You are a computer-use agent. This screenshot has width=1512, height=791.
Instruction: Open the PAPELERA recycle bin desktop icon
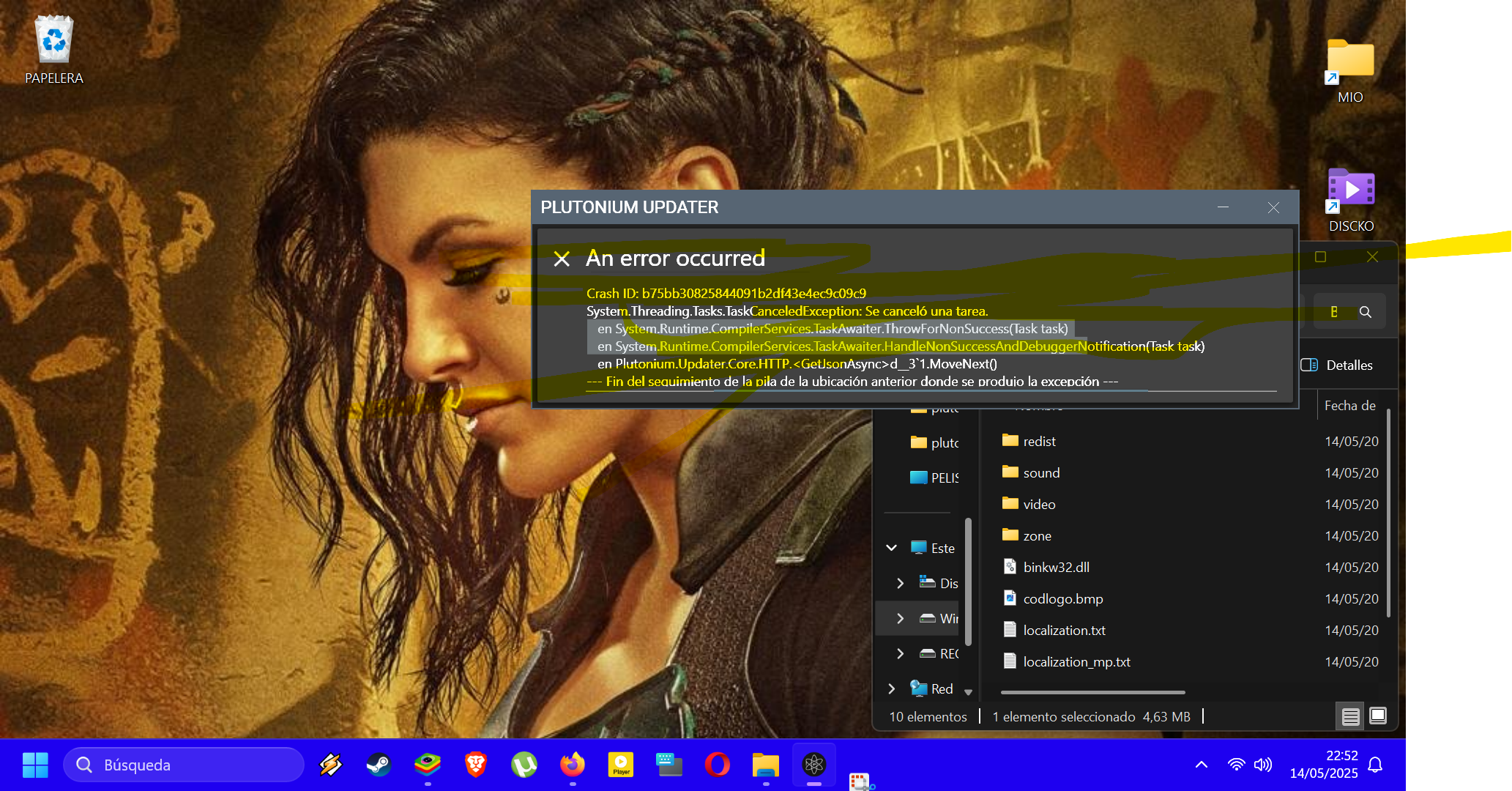[x=54, y=50]
